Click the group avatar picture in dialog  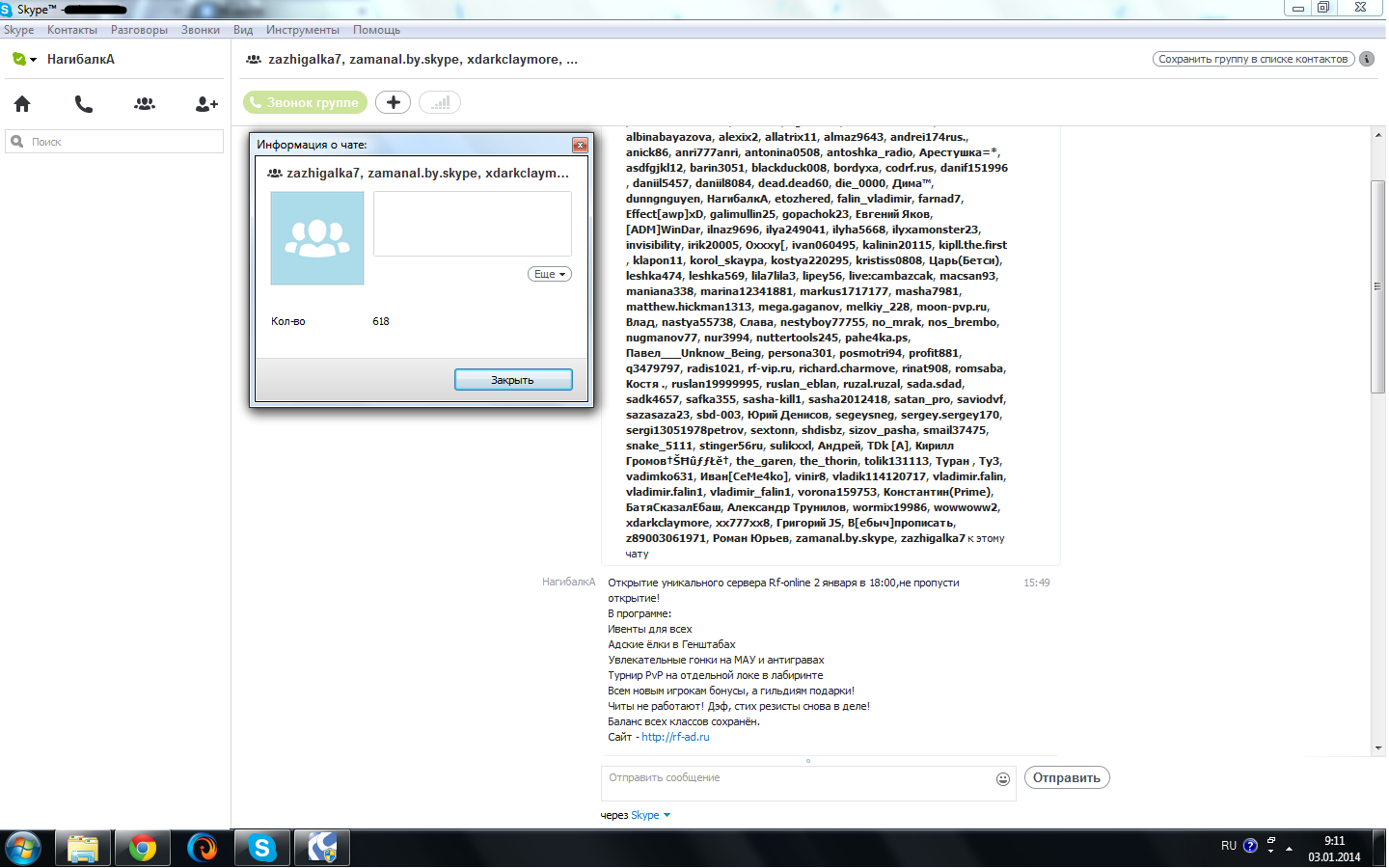coord(317,238)
